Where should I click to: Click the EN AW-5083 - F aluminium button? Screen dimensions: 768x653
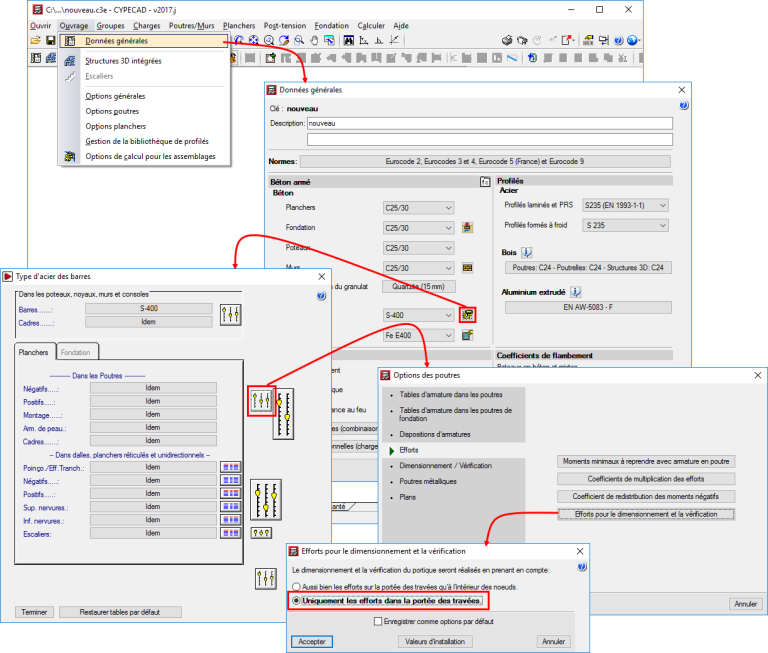[x=588, y=307]
